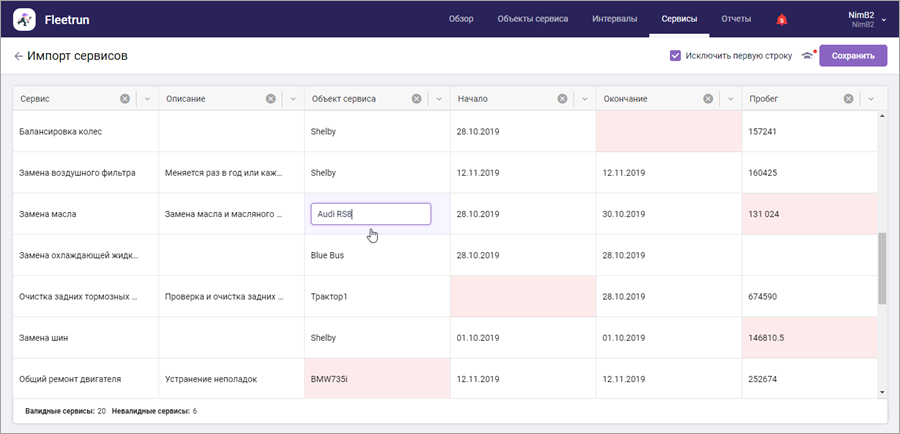Click the connection status icon near Сохранить

(x=808, y=56)
